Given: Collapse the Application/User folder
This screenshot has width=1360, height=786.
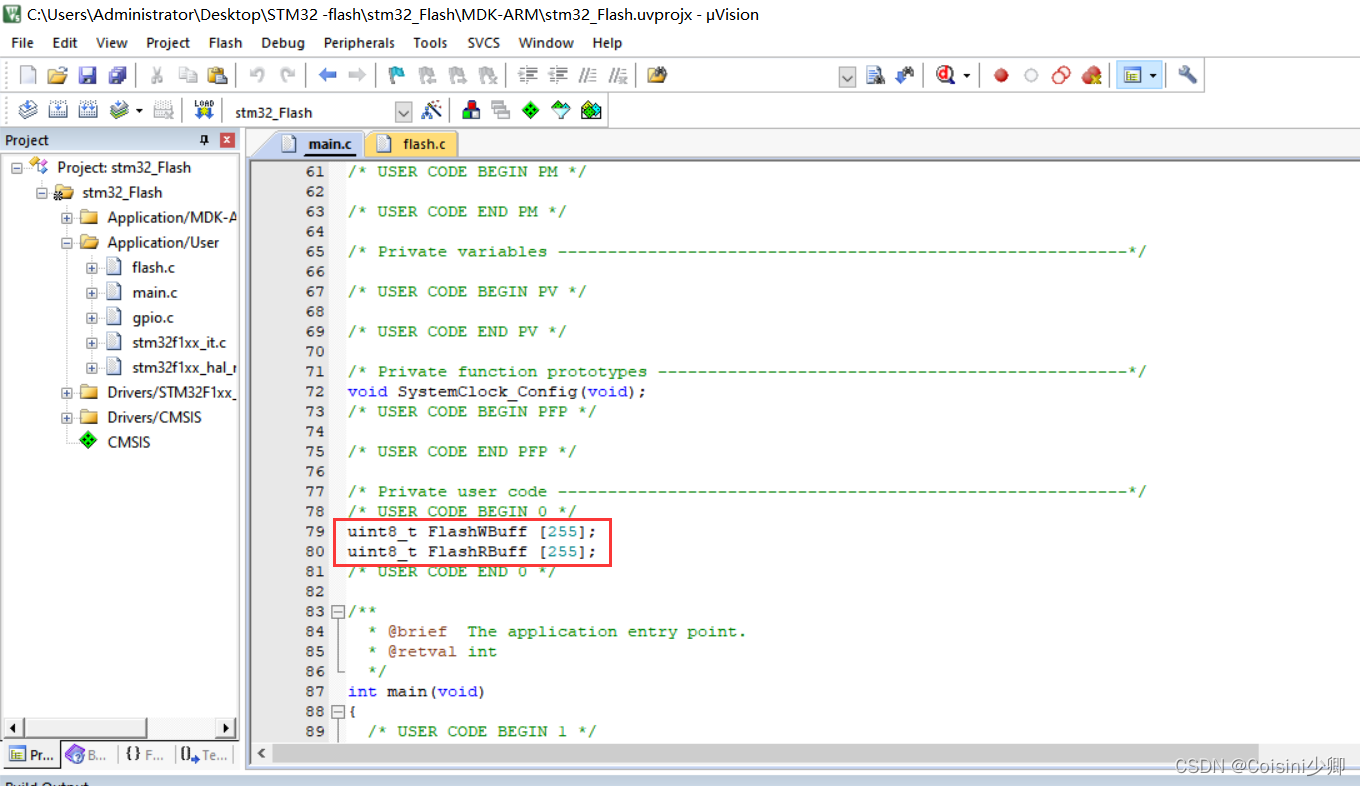Looking at the screenshot, I should point(67,243).
